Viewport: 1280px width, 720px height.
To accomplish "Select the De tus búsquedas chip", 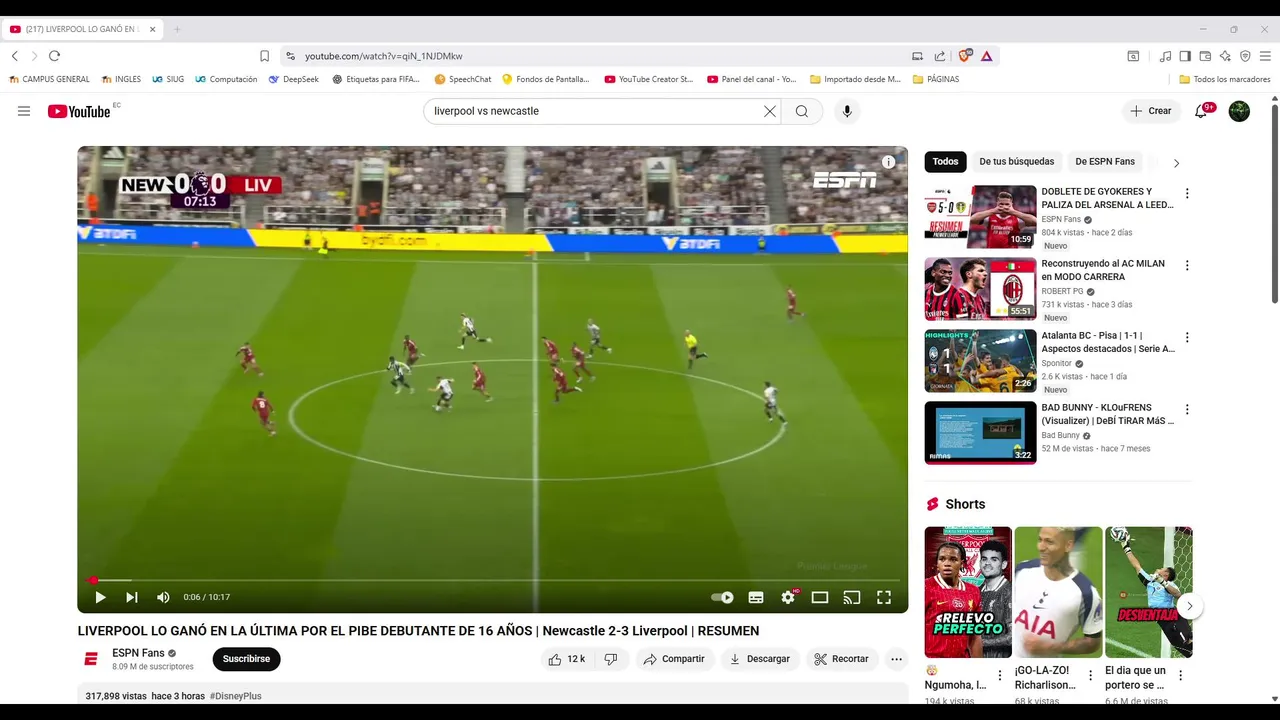I will coord(1016,161).
